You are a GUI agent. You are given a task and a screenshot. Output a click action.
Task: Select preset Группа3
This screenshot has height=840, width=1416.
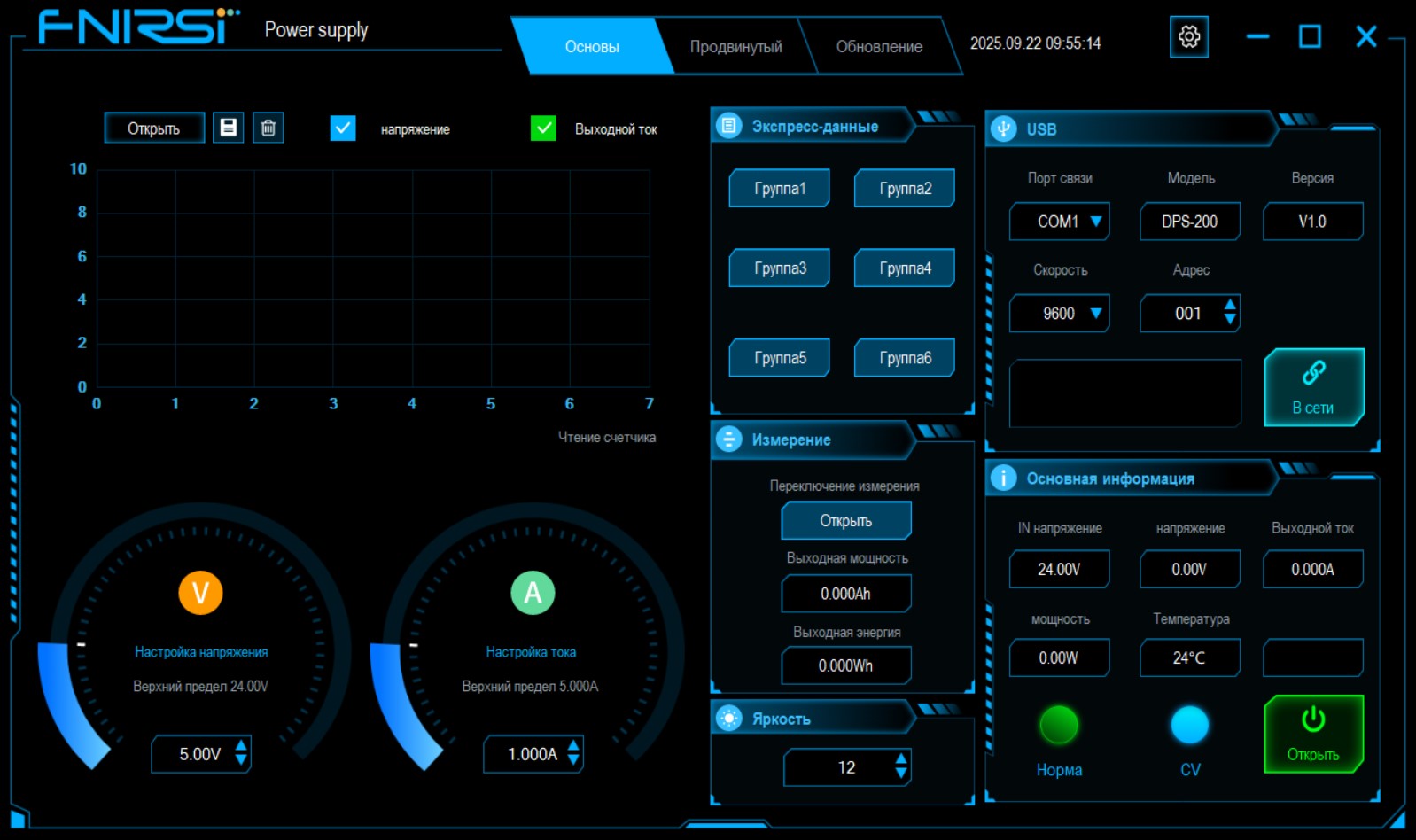[780, 268]
